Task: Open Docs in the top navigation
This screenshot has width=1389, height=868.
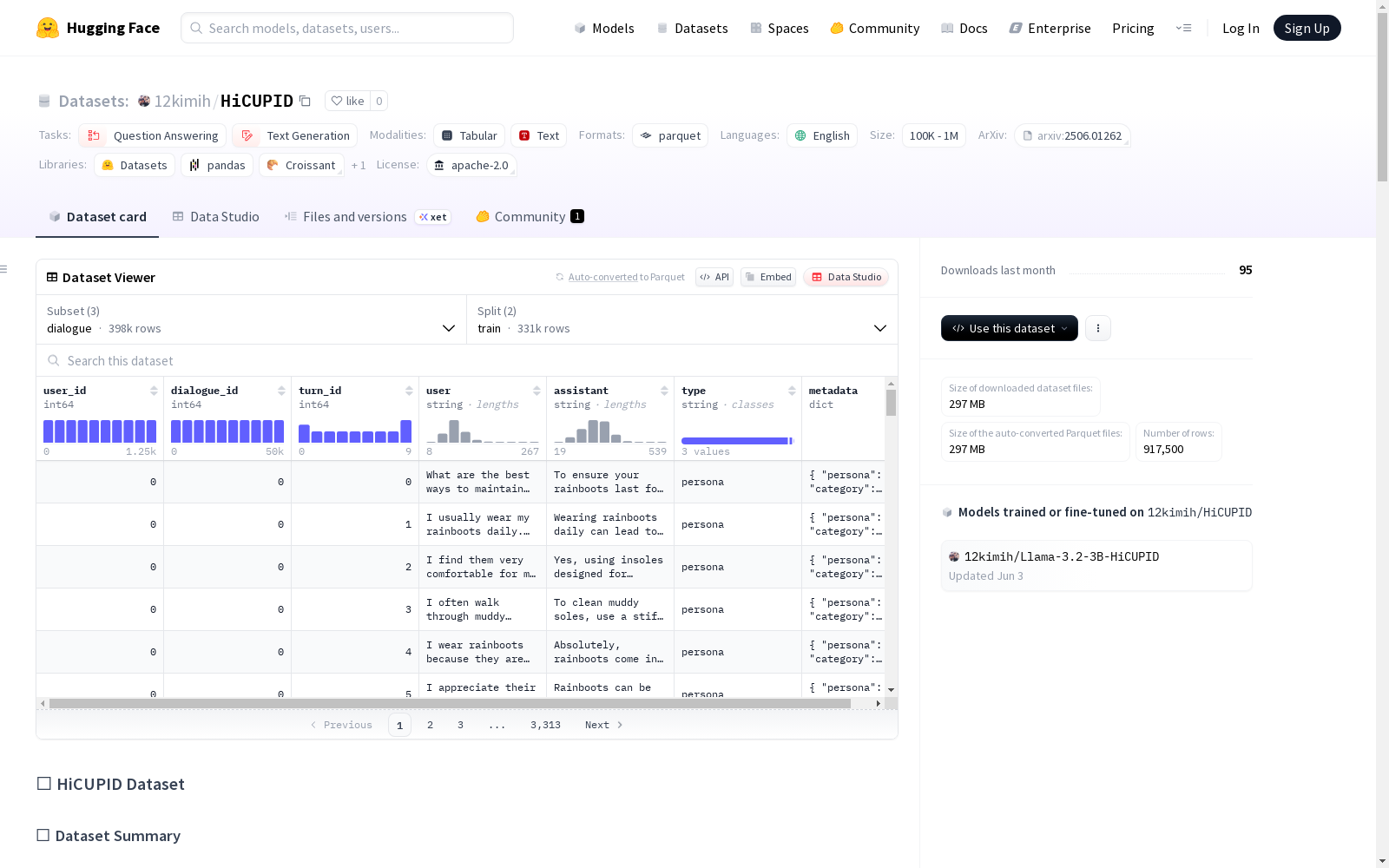Action: tap(964, 28)
